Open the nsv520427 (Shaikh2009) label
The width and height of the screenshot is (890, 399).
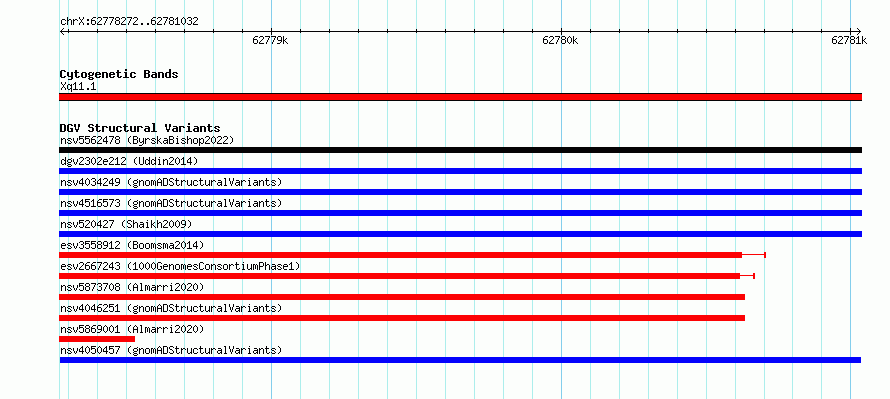126,224
